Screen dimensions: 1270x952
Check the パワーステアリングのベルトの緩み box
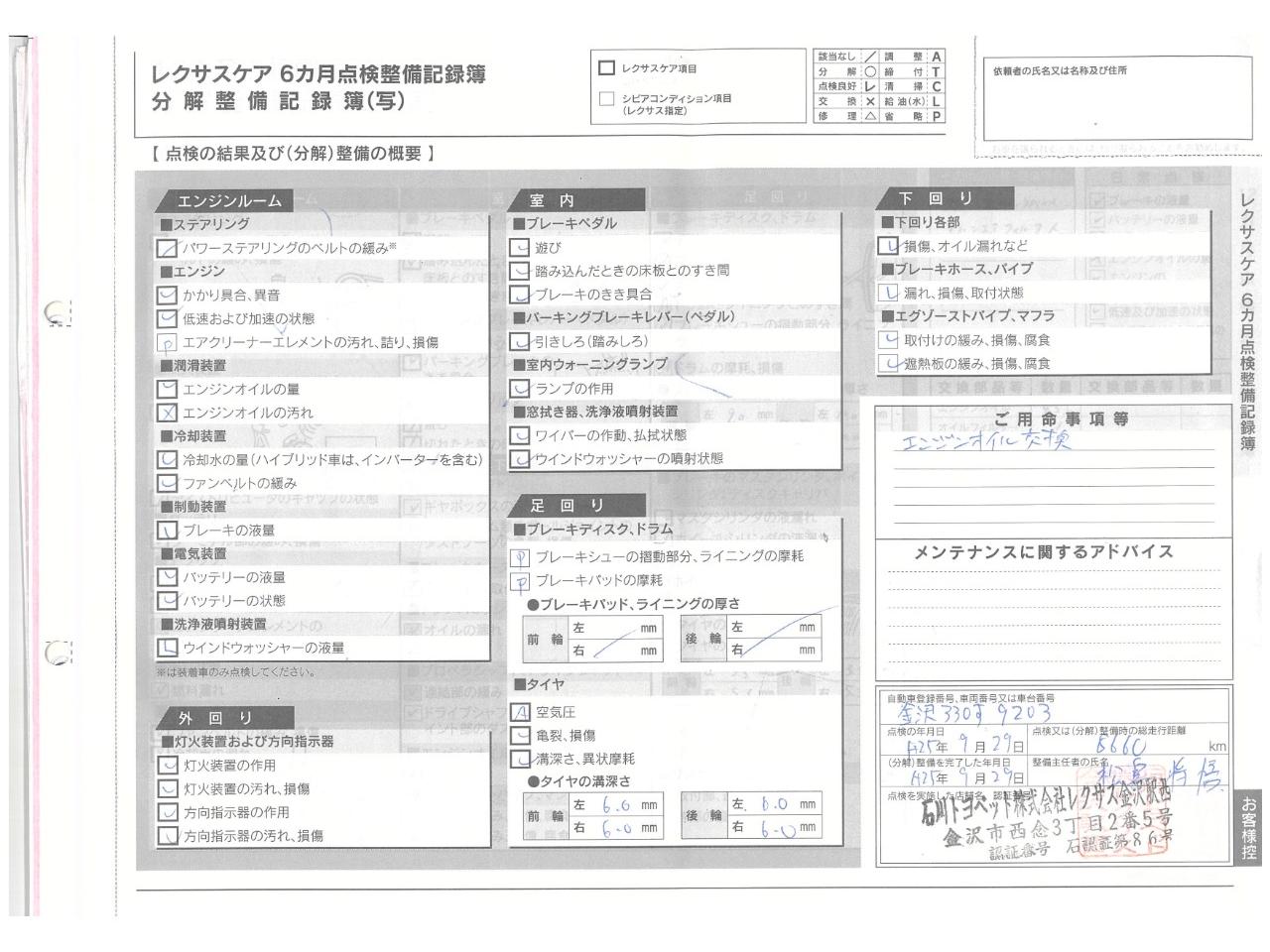pos(168,248)
